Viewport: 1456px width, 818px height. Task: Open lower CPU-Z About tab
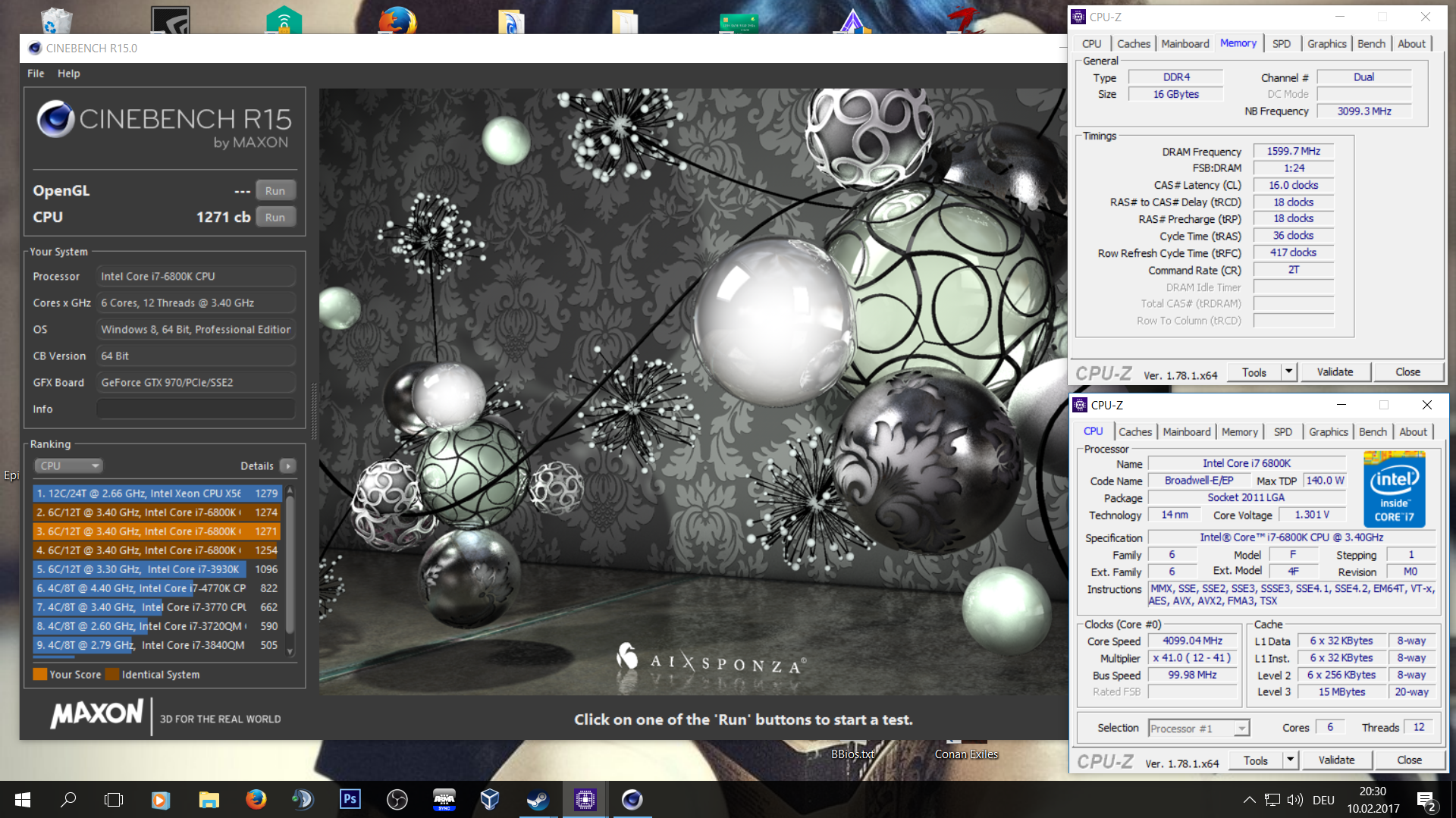click(x=1413, y=432)
